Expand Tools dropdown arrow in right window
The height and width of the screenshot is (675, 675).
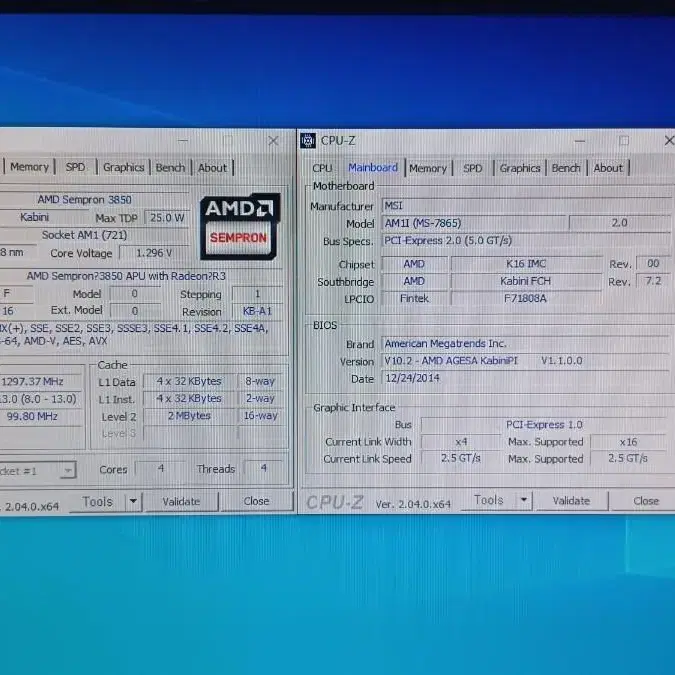pos(524,500)
